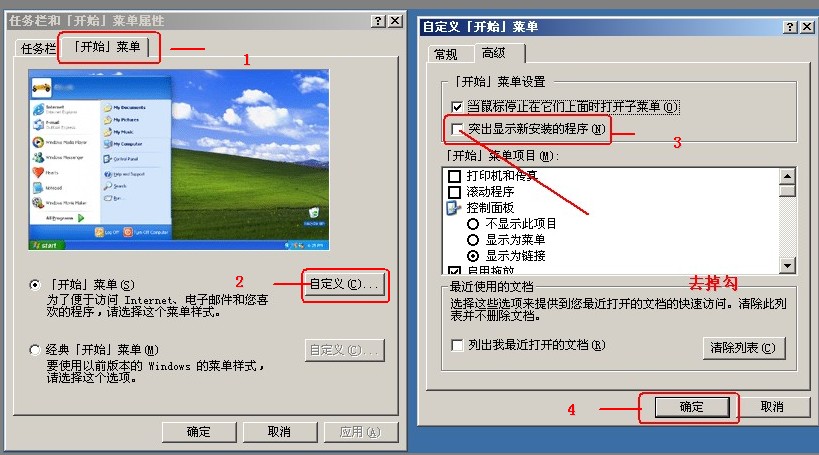Switch to the 任务栏 tab
This screenshot has width=819, height=455.
point(38,49)
